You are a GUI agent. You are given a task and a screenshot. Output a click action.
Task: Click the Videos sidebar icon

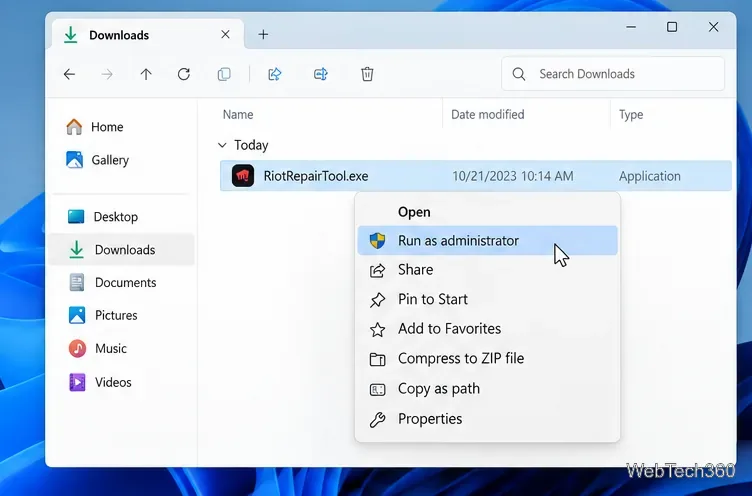pos(77,382)
